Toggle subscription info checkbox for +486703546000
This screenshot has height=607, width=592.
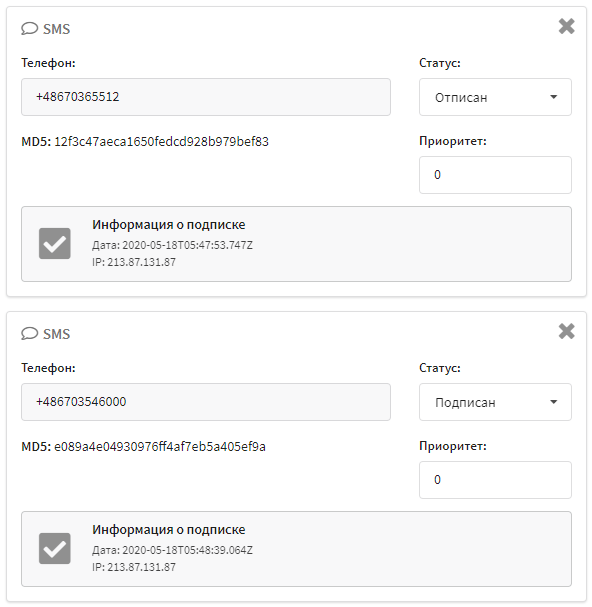[55, 549]
